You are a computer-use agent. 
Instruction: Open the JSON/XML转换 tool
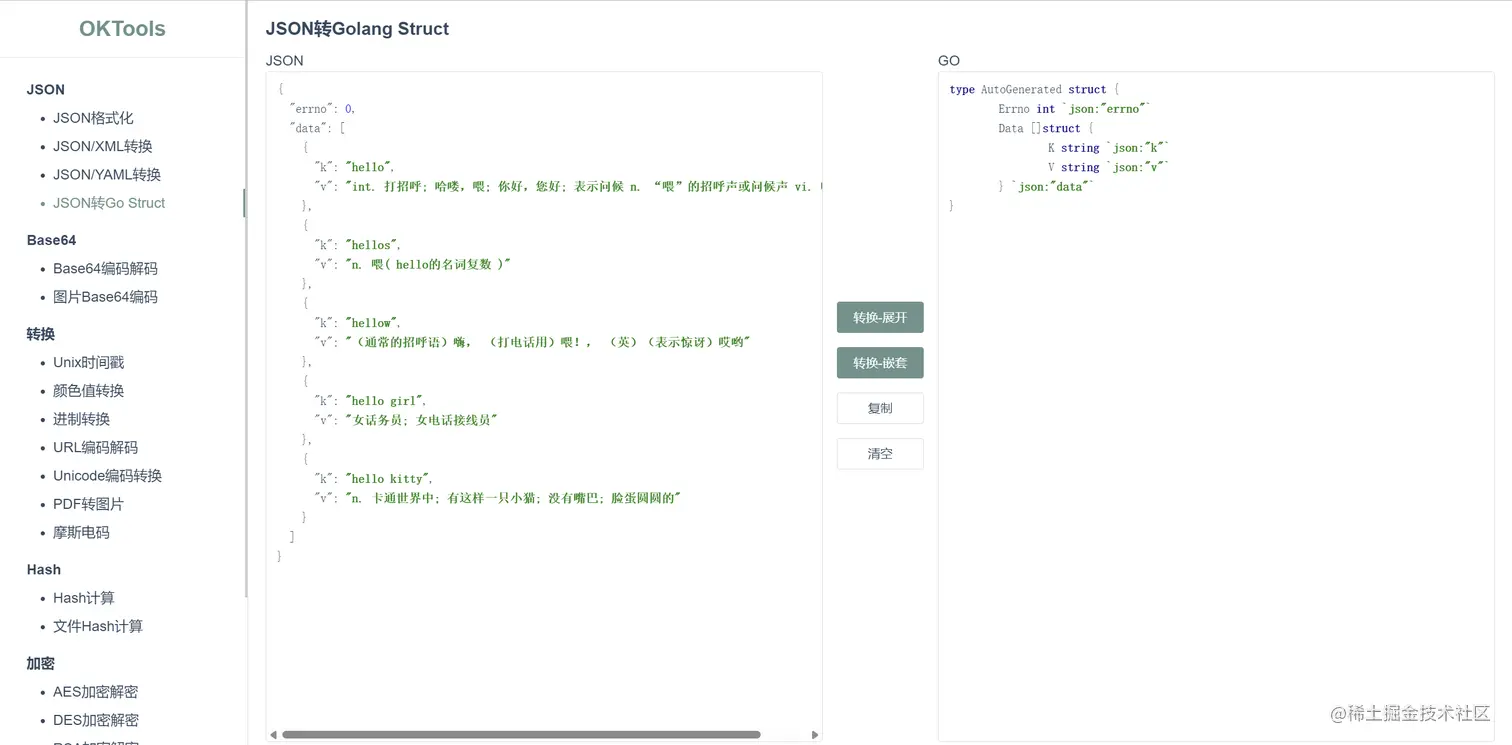pos(103,146)
